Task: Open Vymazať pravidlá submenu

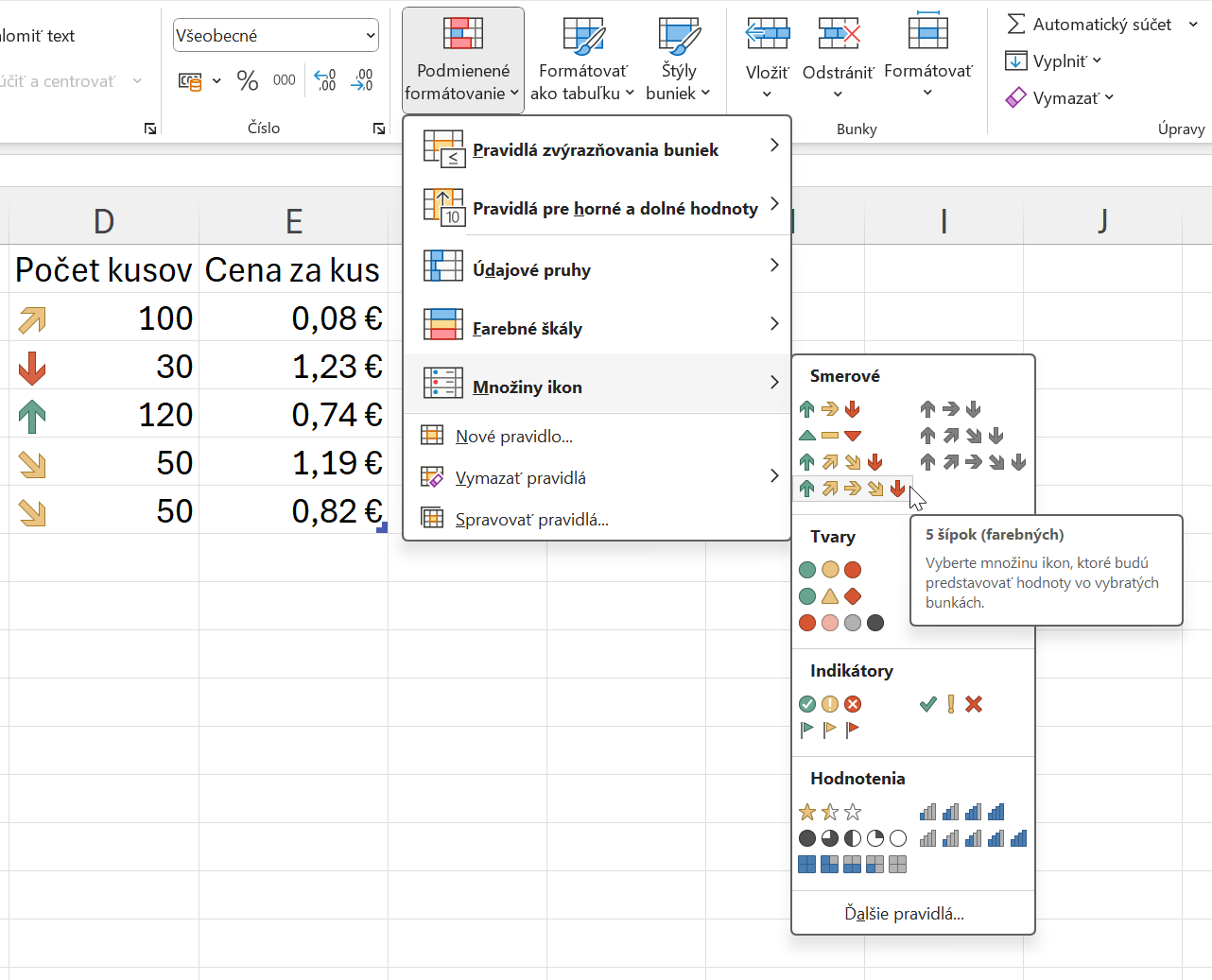Action: pyautogui.click(x=597, y=477)
